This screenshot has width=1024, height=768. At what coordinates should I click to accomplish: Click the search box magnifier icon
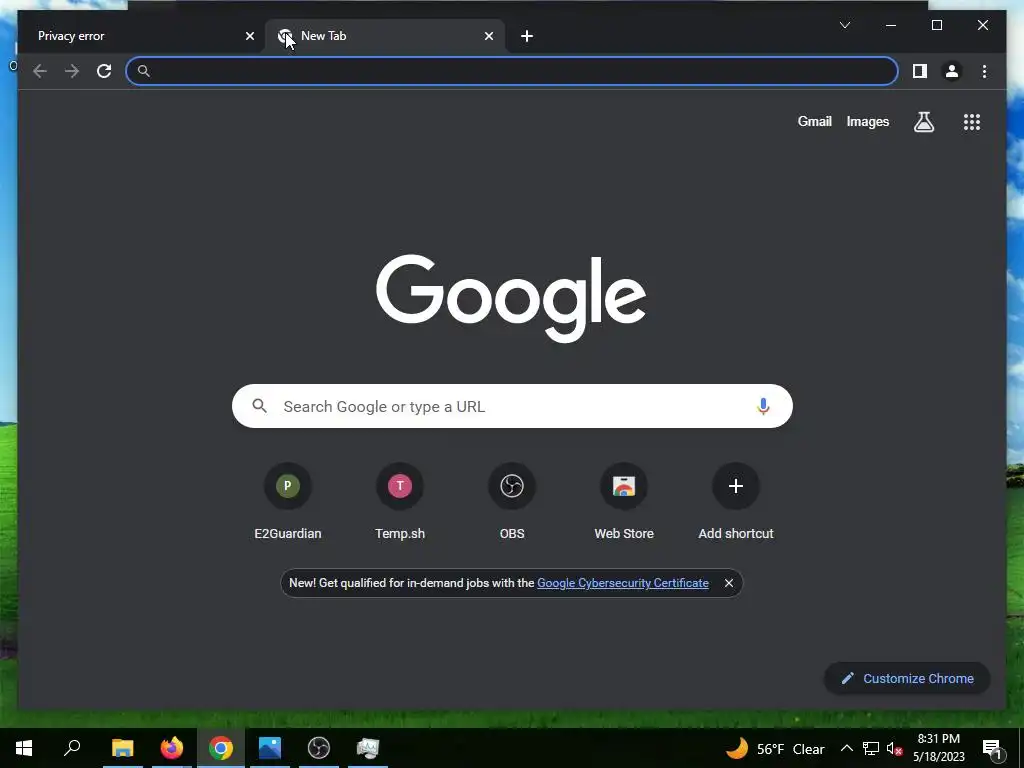pos(259,406)
